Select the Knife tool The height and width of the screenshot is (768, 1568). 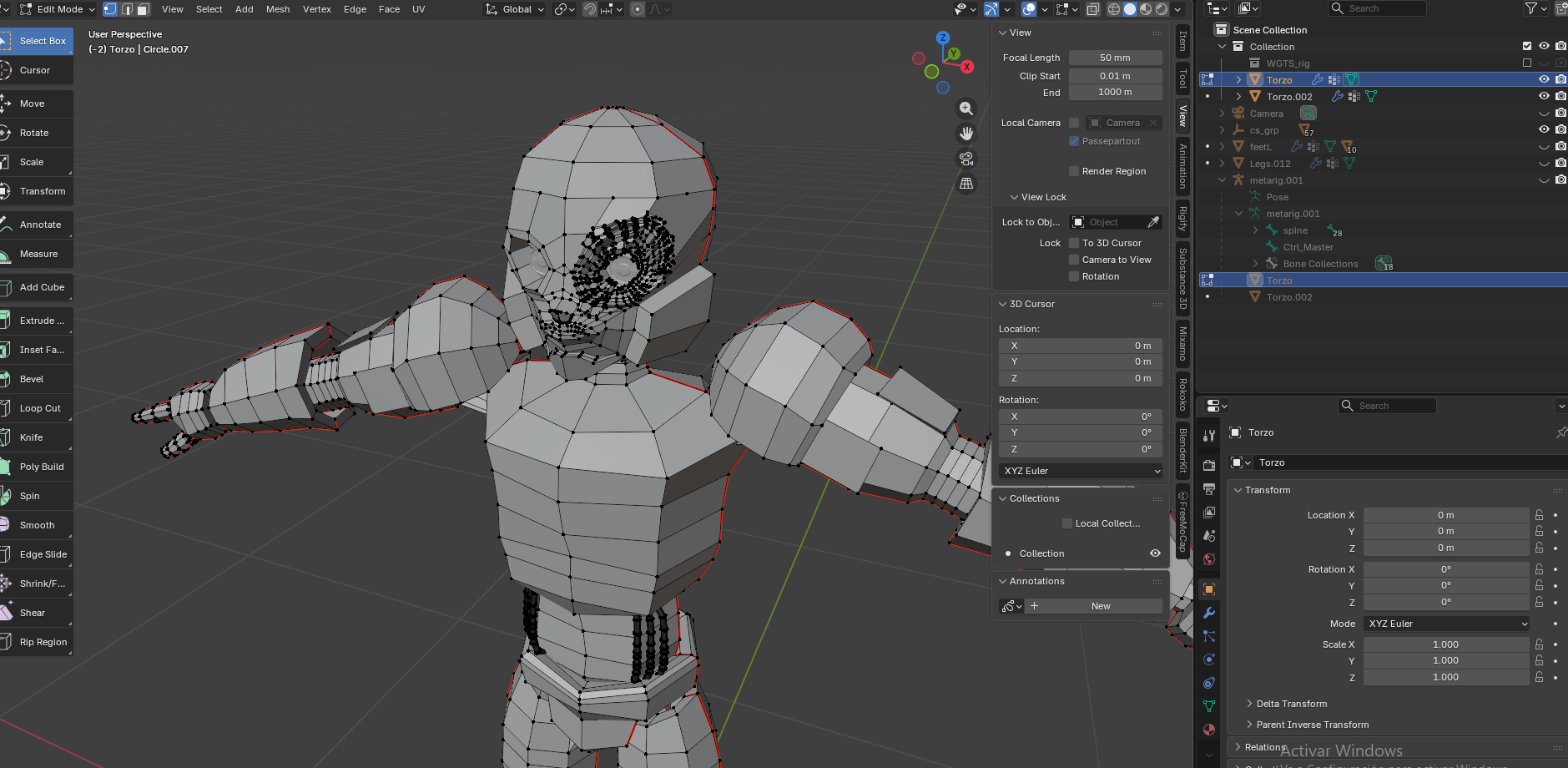coord(37,437)
